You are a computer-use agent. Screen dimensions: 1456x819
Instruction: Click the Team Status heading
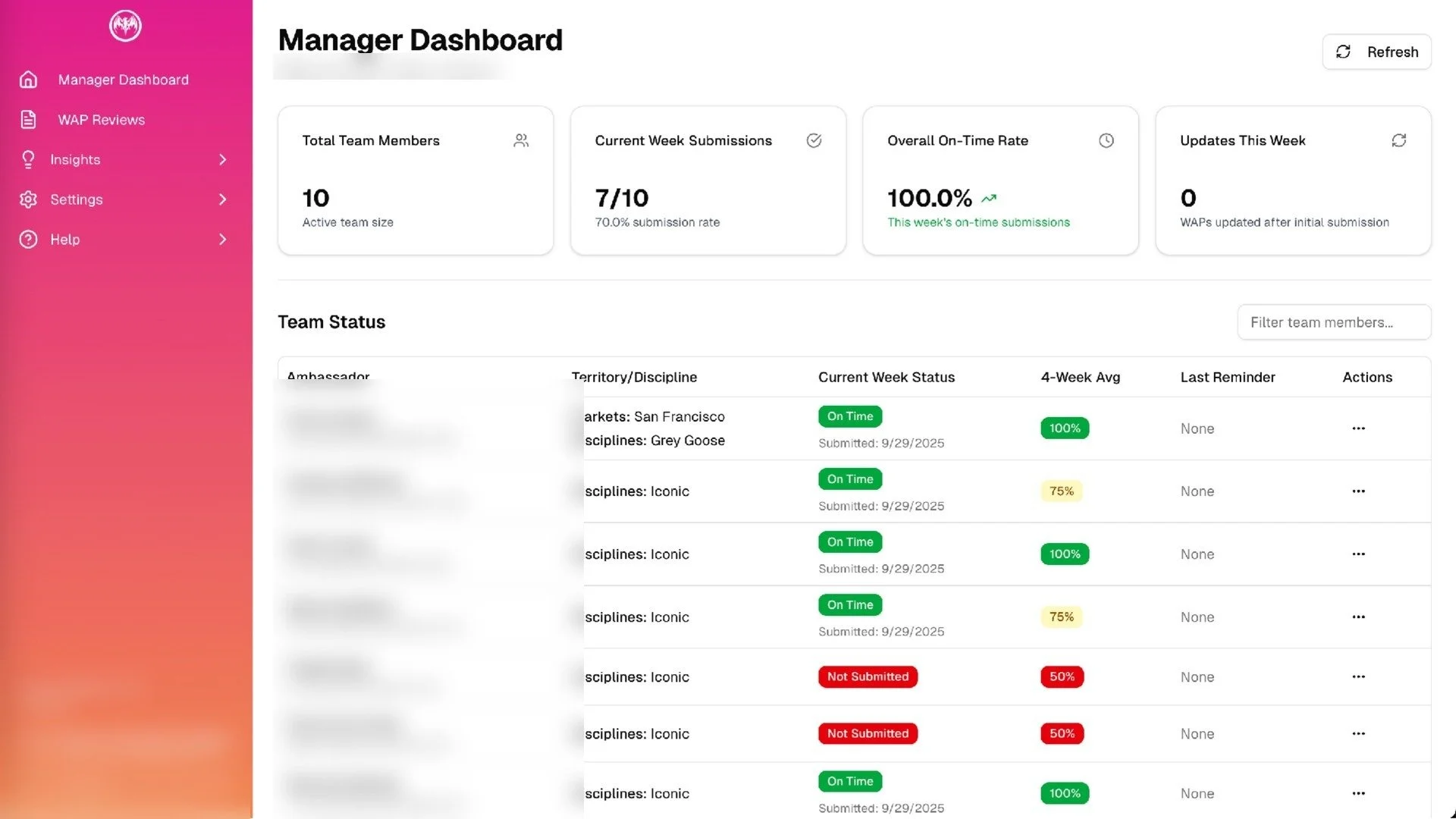(x=331, y=322)
